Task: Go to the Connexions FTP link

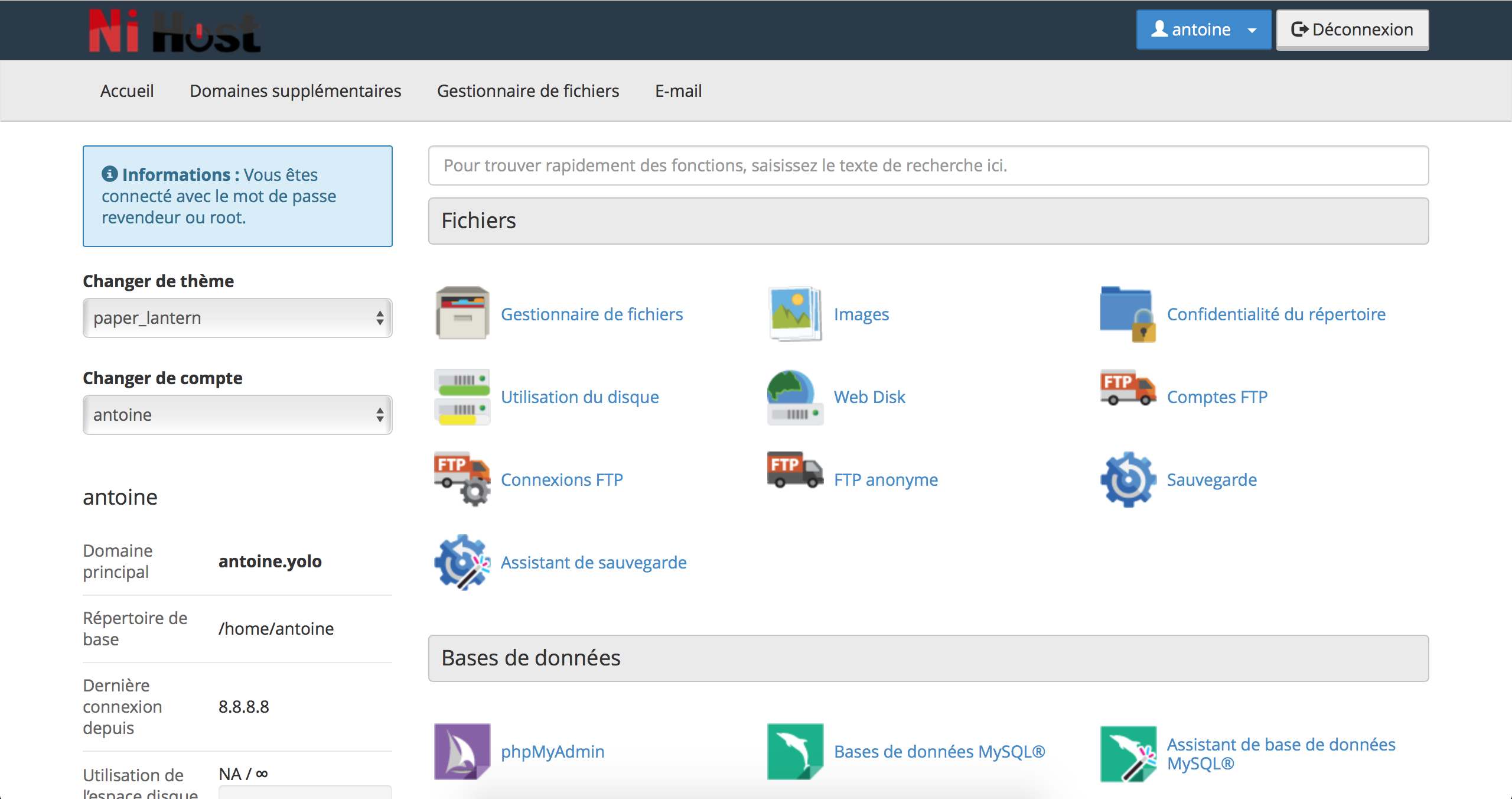Action: (562, 480)
